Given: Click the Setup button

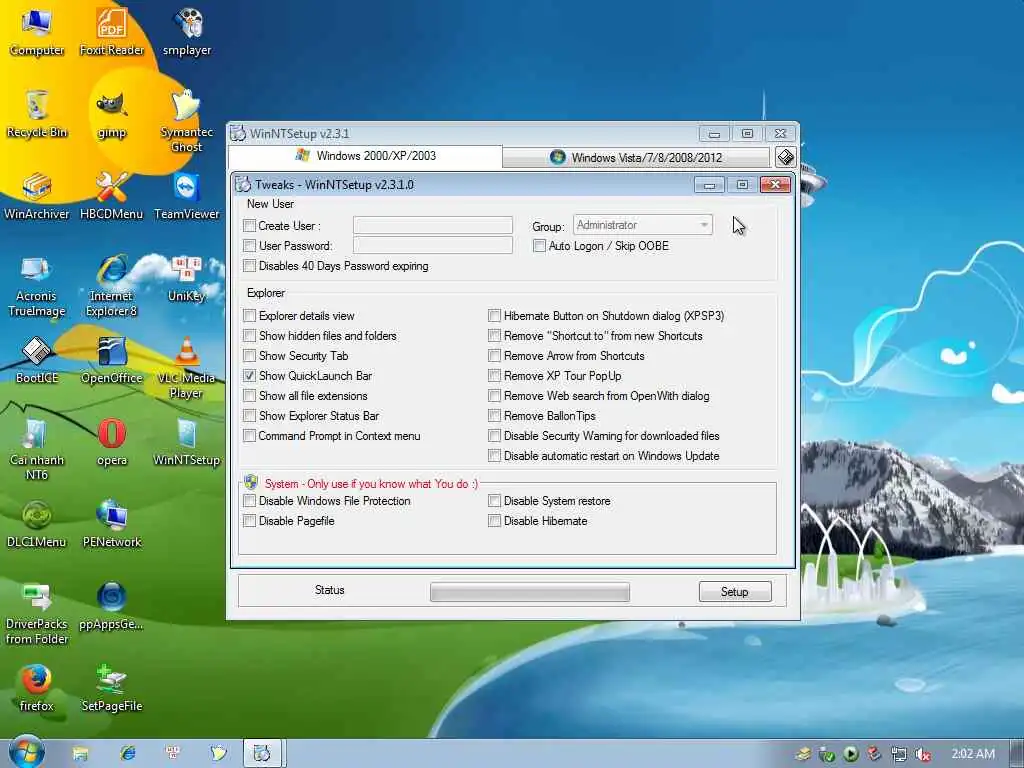Looking at the screenshot, I should pos(735,592).
